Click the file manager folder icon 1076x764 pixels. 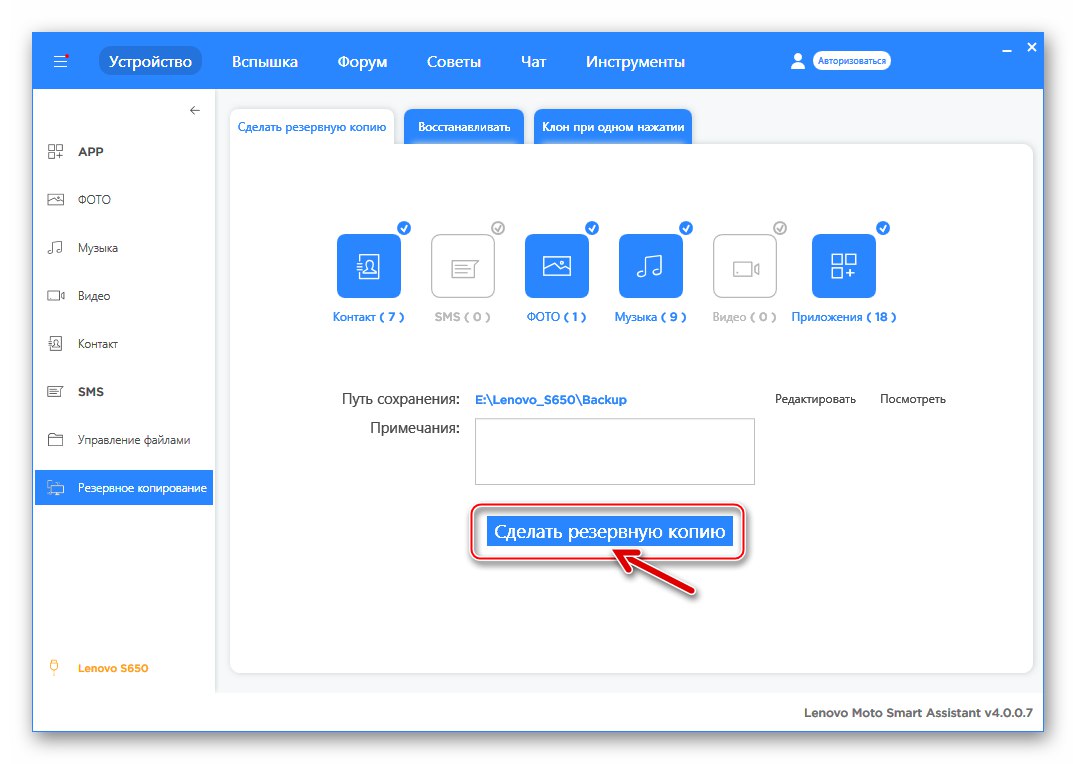tap(56, 440)
